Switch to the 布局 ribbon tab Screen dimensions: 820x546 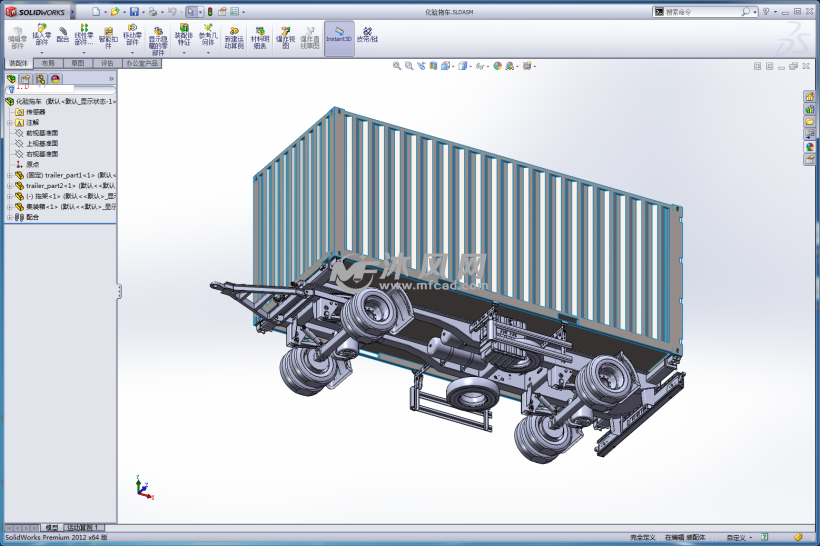tap(48, 63)
